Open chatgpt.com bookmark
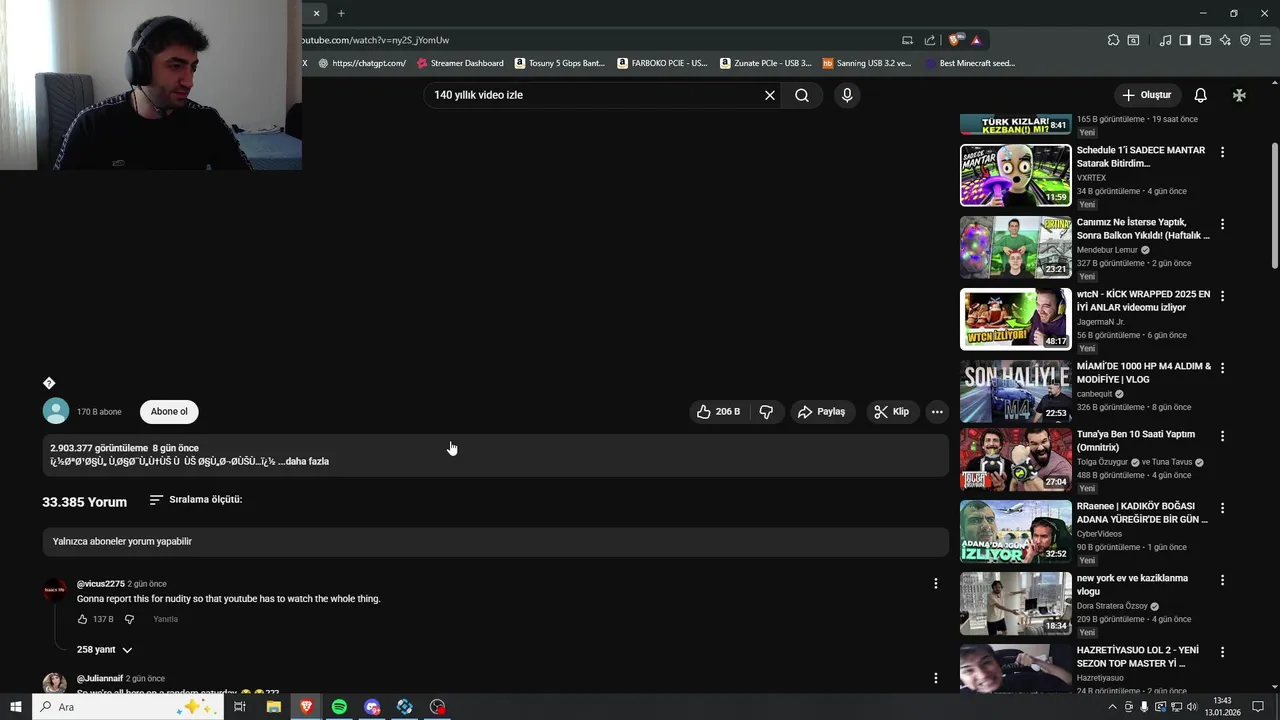The width and height of the screenshot is (1280, 720). [x=362, y=63]
